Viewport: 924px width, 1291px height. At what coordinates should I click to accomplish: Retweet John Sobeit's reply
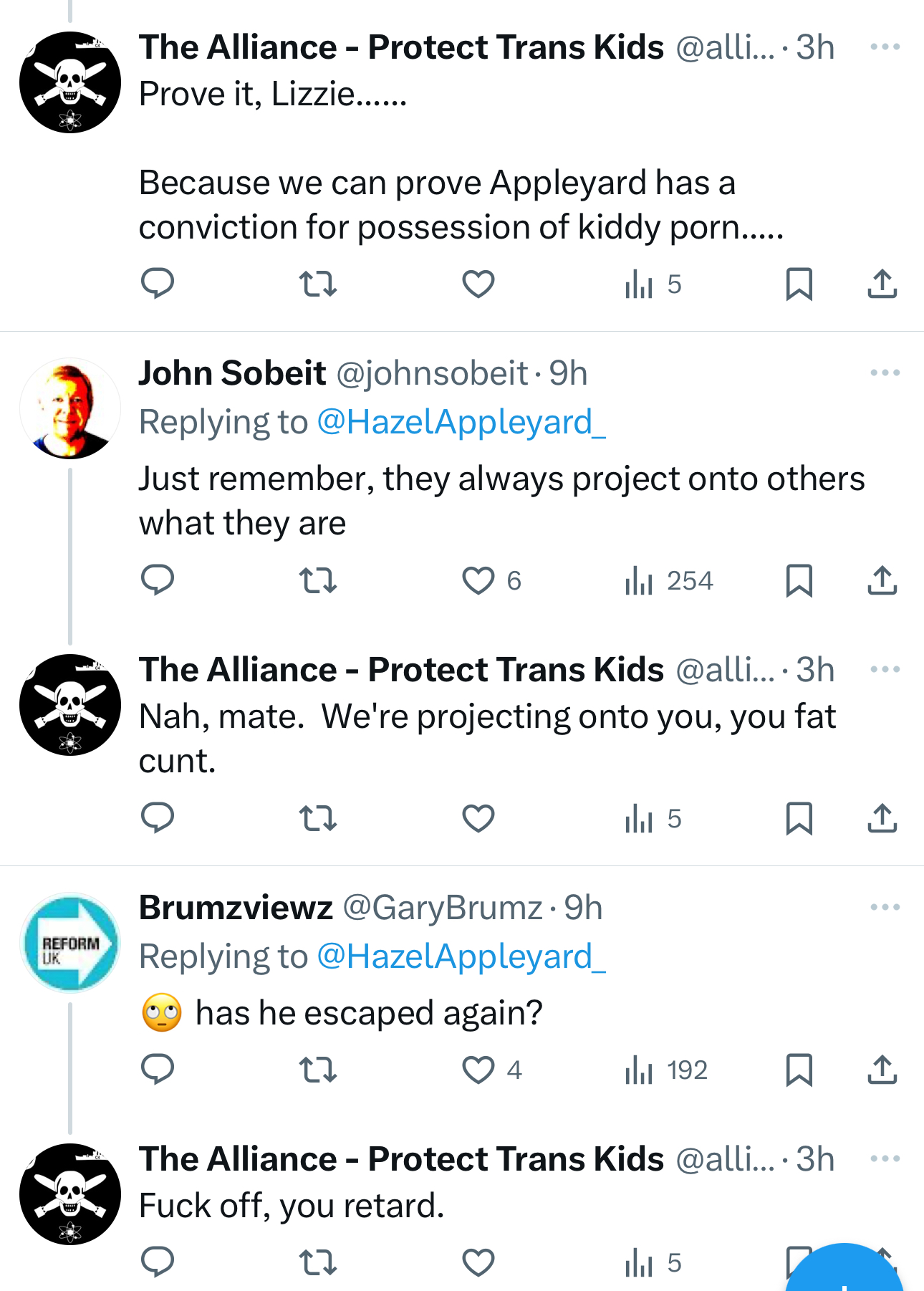click(317, 580)
